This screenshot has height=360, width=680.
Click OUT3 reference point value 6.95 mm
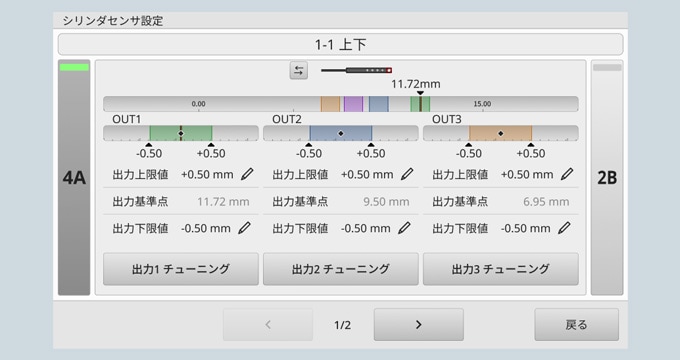tap(546, 202)
